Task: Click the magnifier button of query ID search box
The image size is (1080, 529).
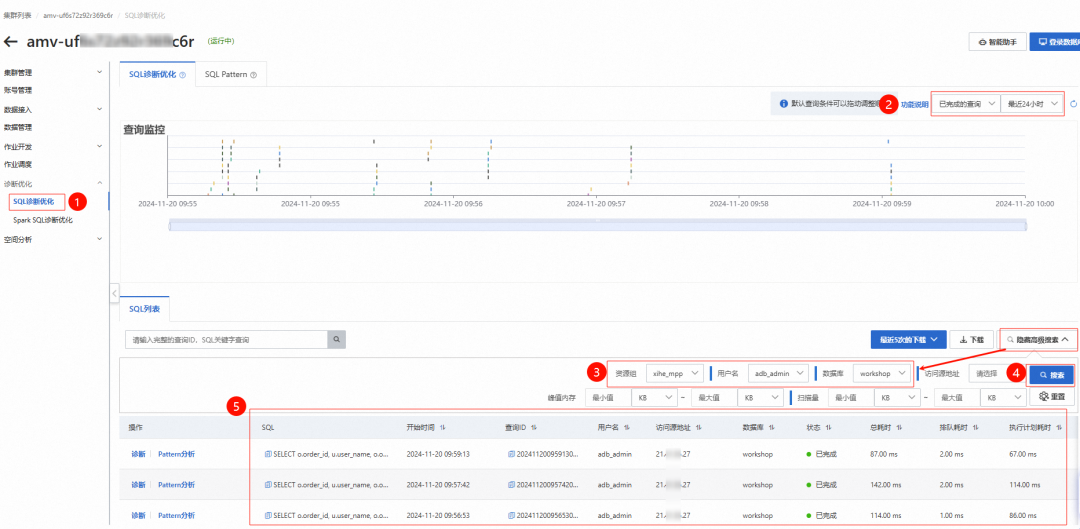Action: (x=337, y=340)
